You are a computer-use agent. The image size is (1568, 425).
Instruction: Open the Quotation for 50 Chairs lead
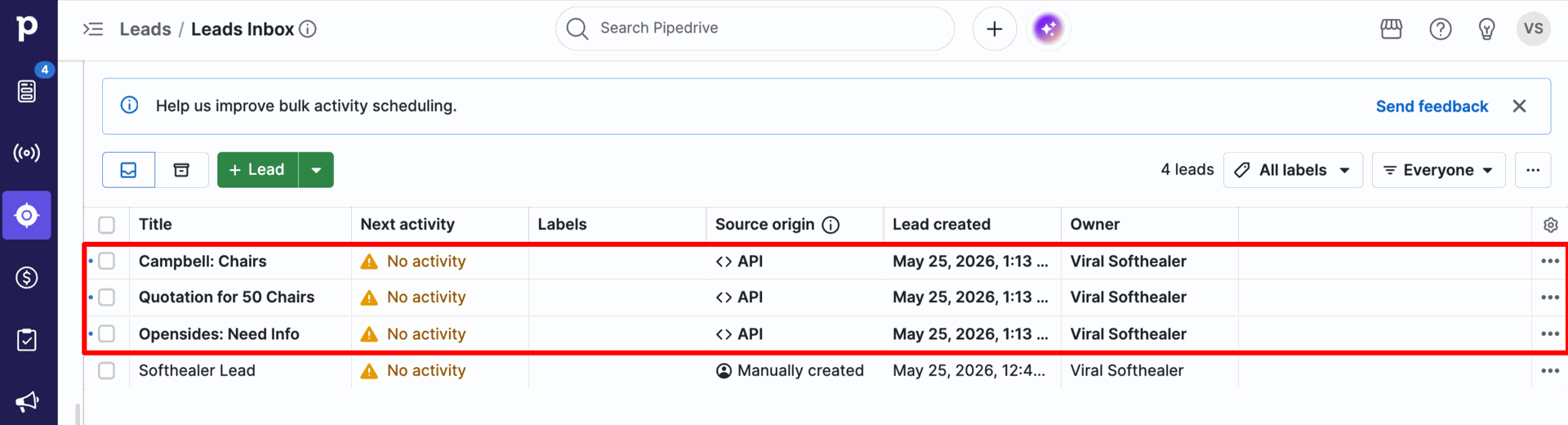click(226, 297)
